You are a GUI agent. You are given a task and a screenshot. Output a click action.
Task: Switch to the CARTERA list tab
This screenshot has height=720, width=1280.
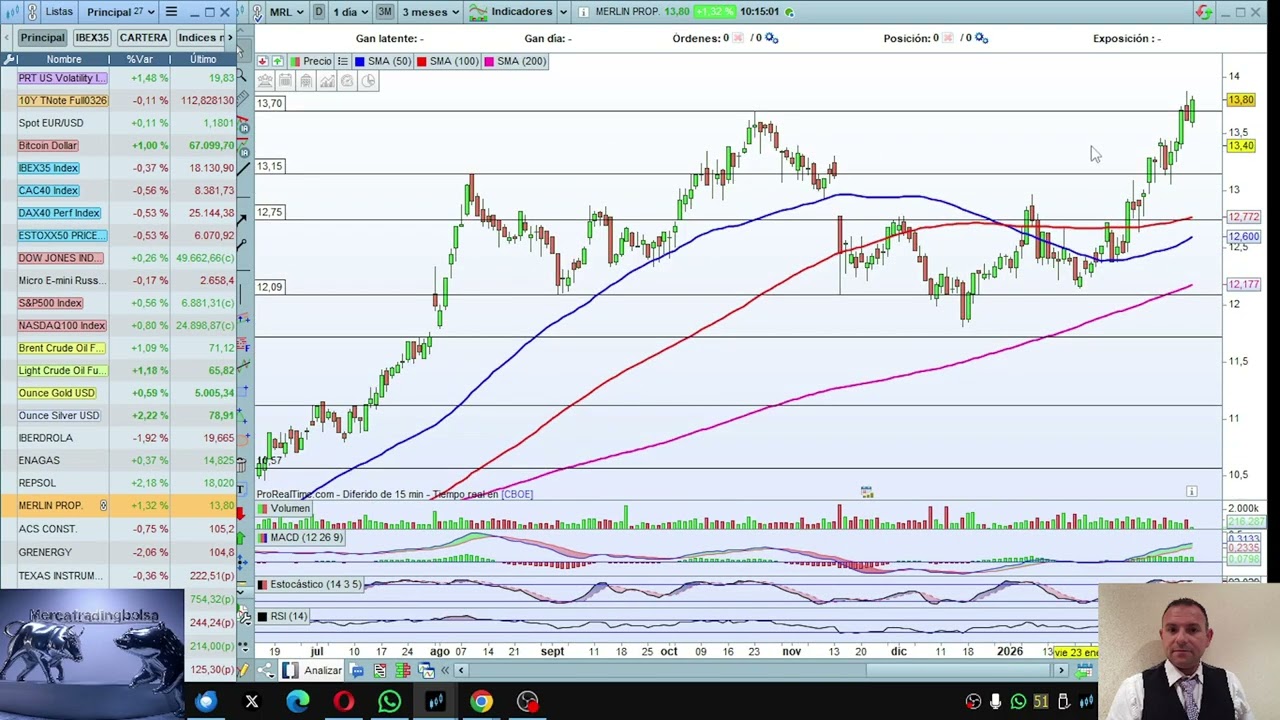click(143, 37)
